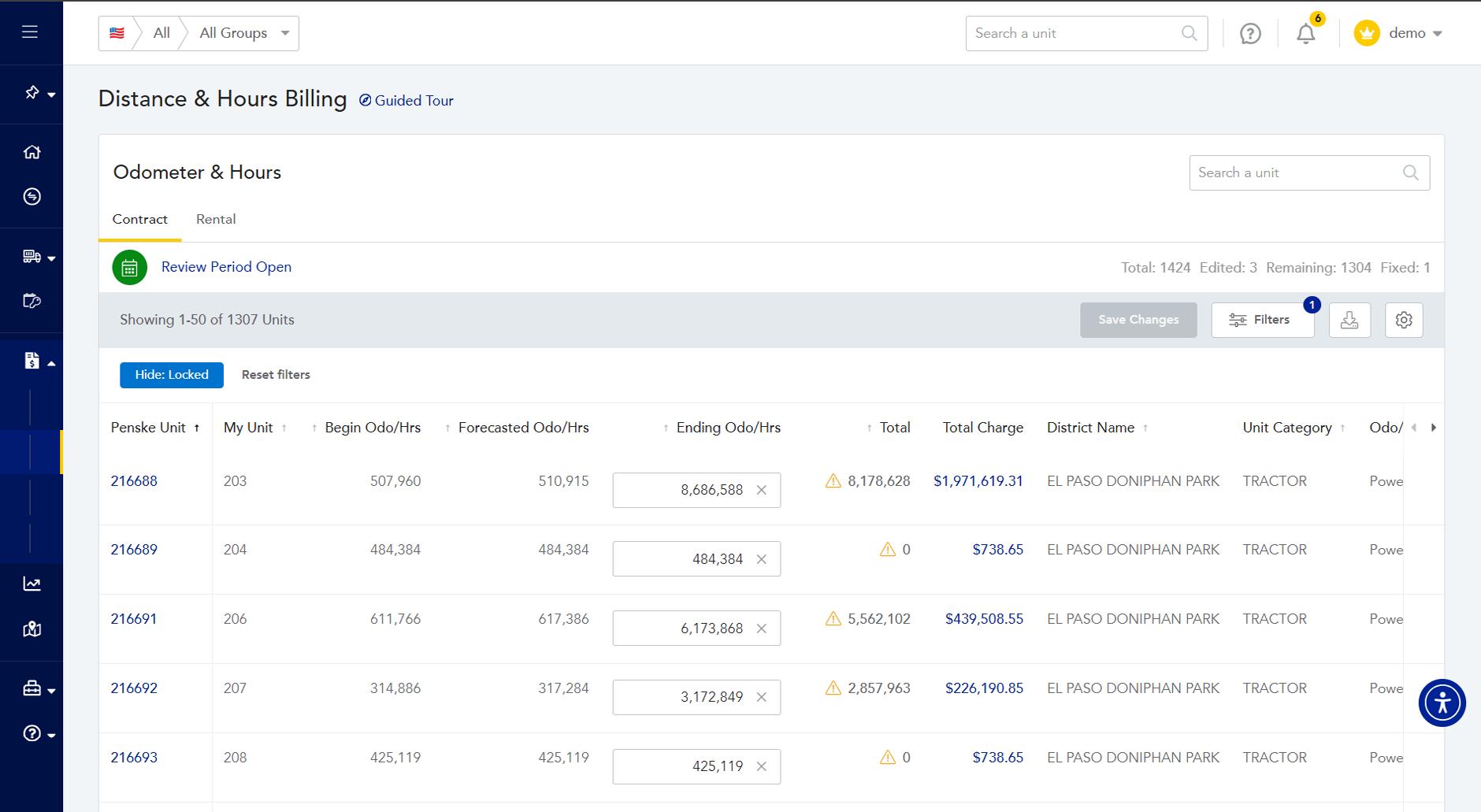The image size is (1481, 812).
Task: Open the hamburger navigation menu
Action: click(30, 32)
